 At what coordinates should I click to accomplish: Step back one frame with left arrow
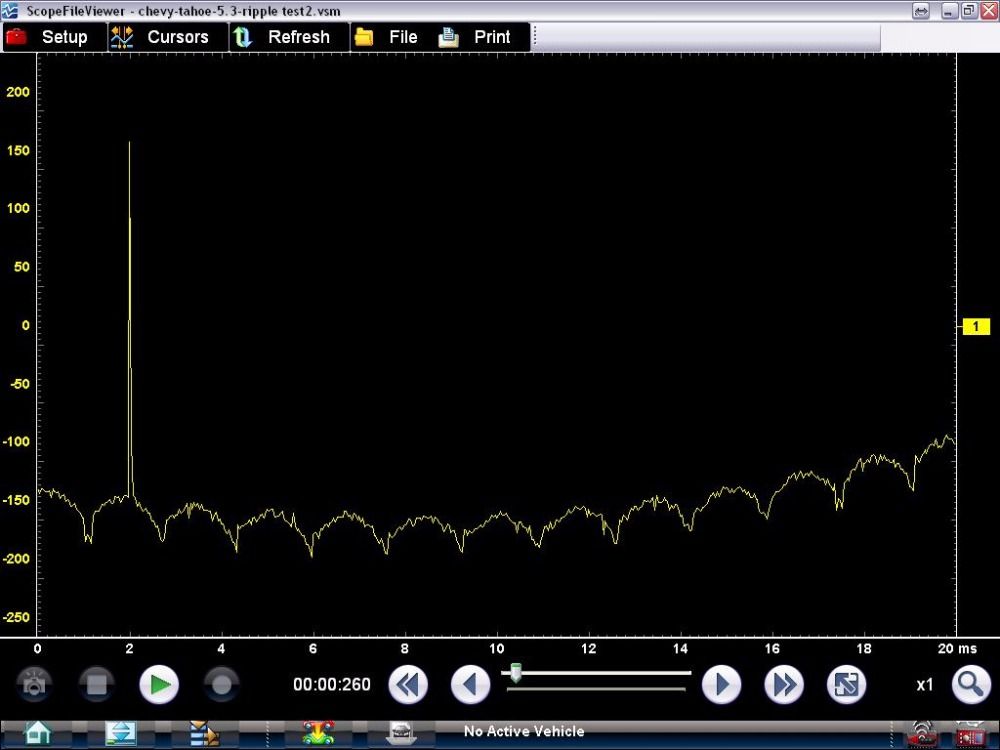[x=470, y=685]
